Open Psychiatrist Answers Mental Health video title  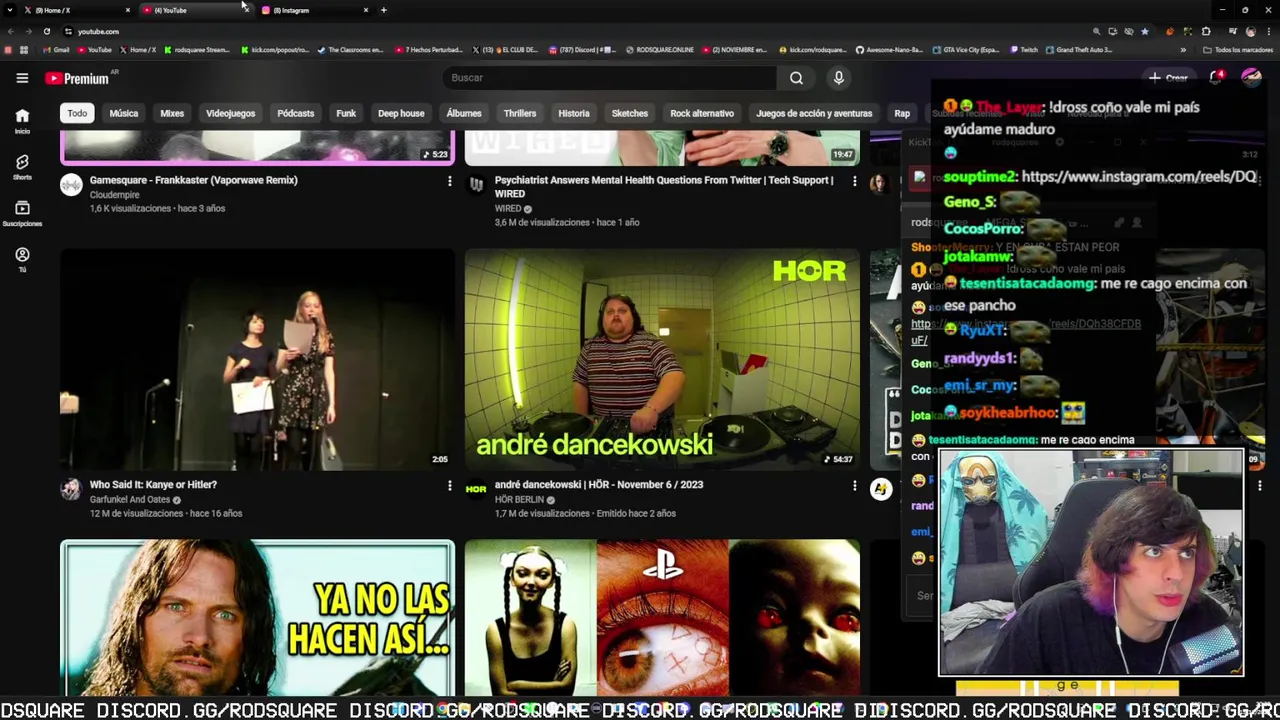pyautogui.click(x=664, y=187)
